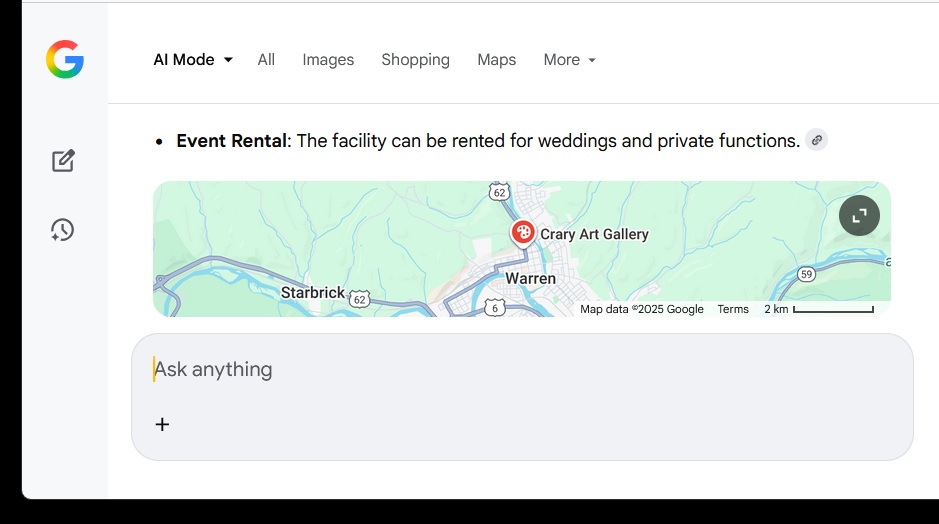Click Route 59 shield on map
The image size is (939, 524).
tap(807, 273)
